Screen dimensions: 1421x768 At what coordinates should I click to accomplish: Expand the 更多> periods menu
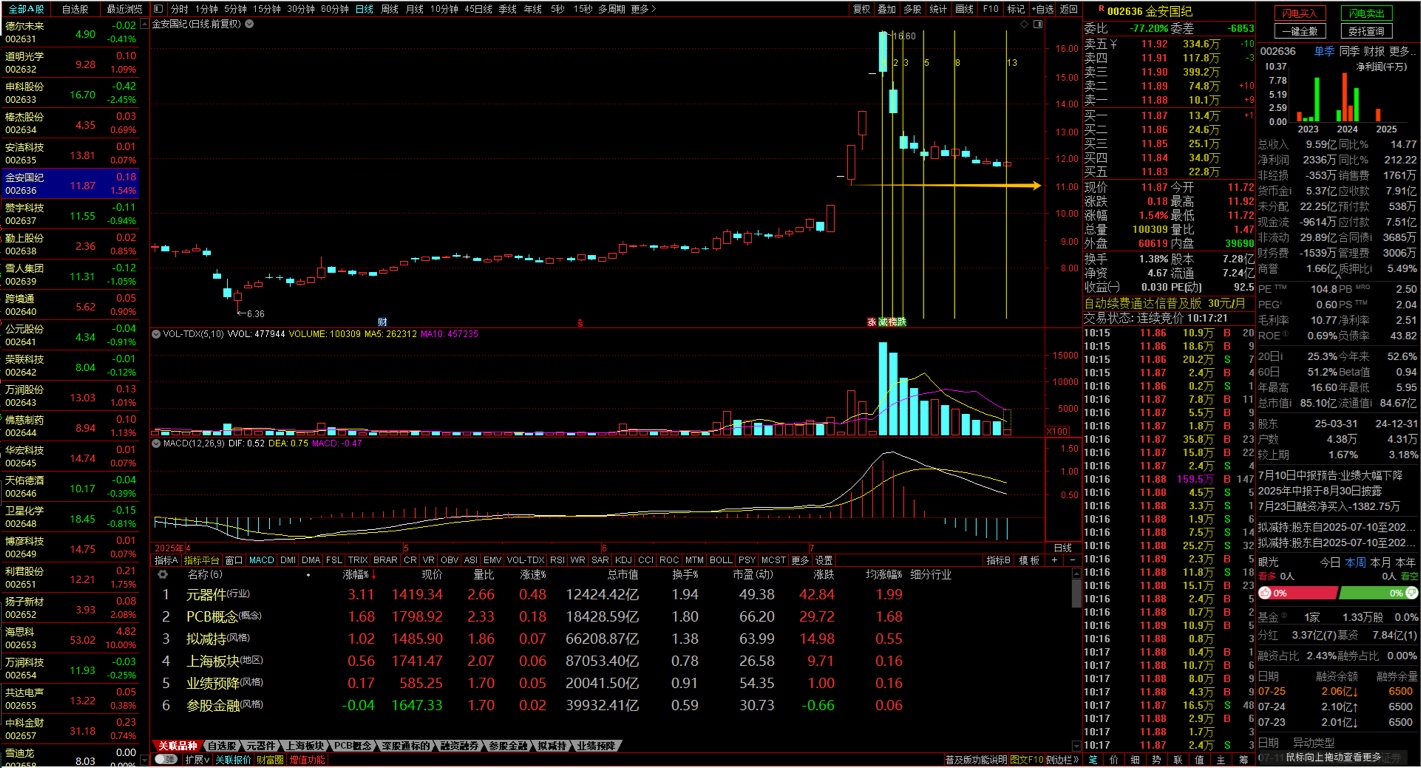point(644,9)
